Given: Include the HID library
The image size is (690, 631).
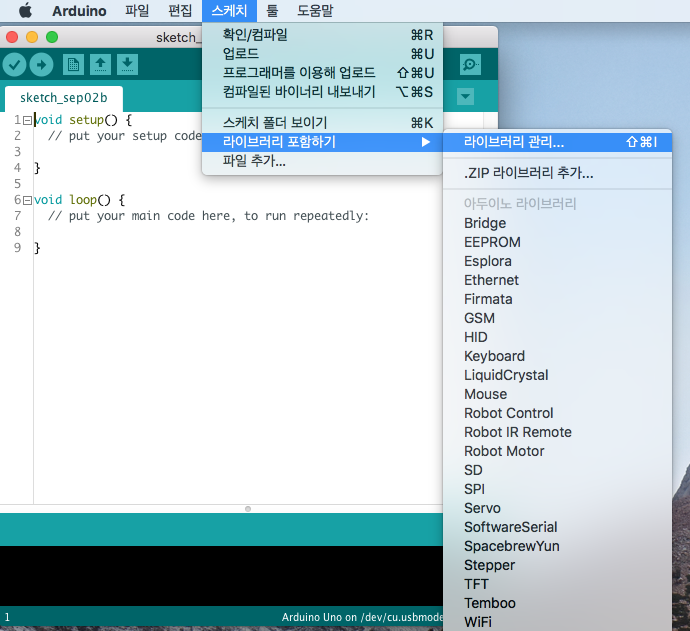Looking at the screenshot, I should [x=557, y=337].
